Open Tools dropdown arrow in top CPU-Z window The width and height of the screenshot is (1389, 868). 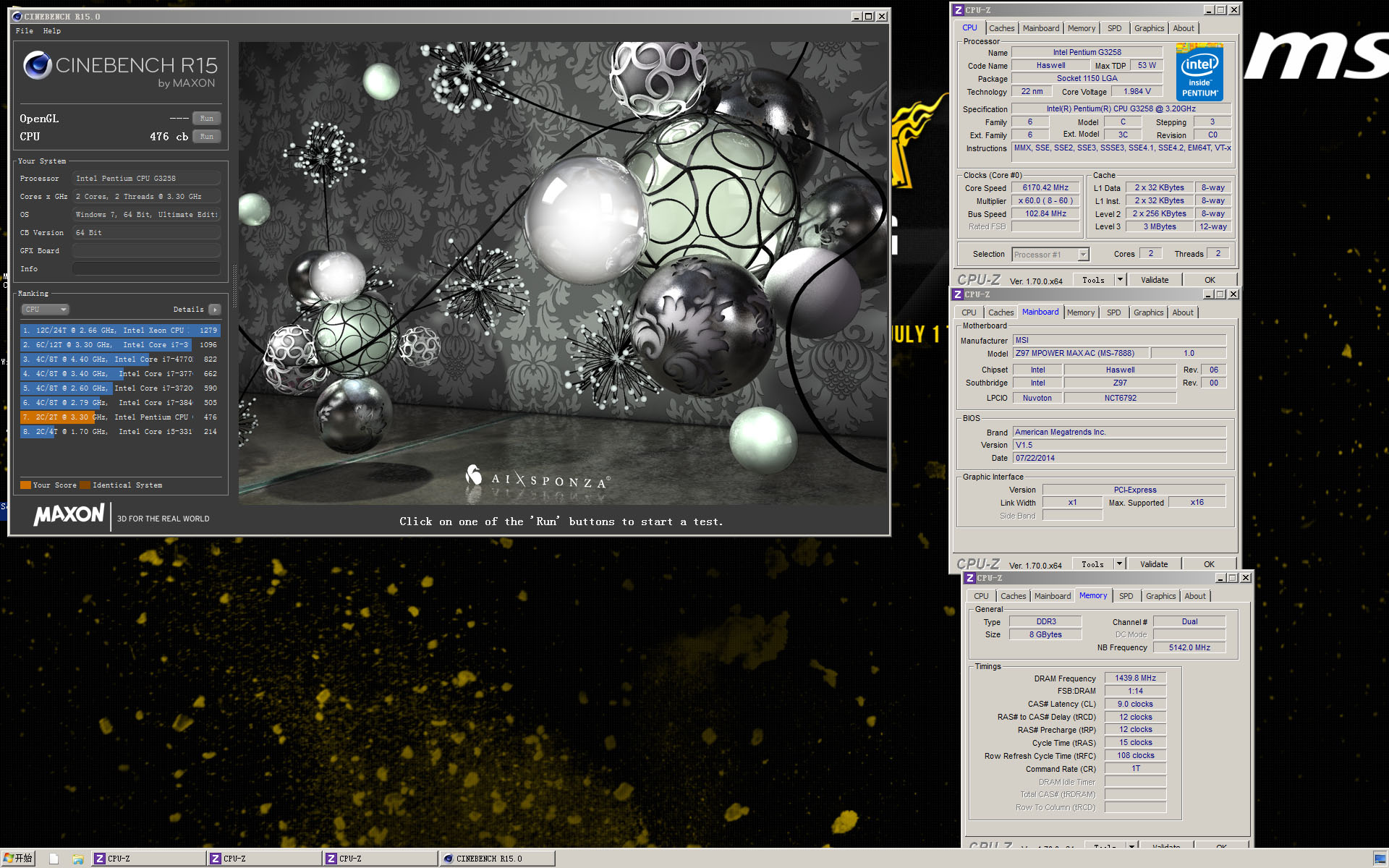point(1120,280)
